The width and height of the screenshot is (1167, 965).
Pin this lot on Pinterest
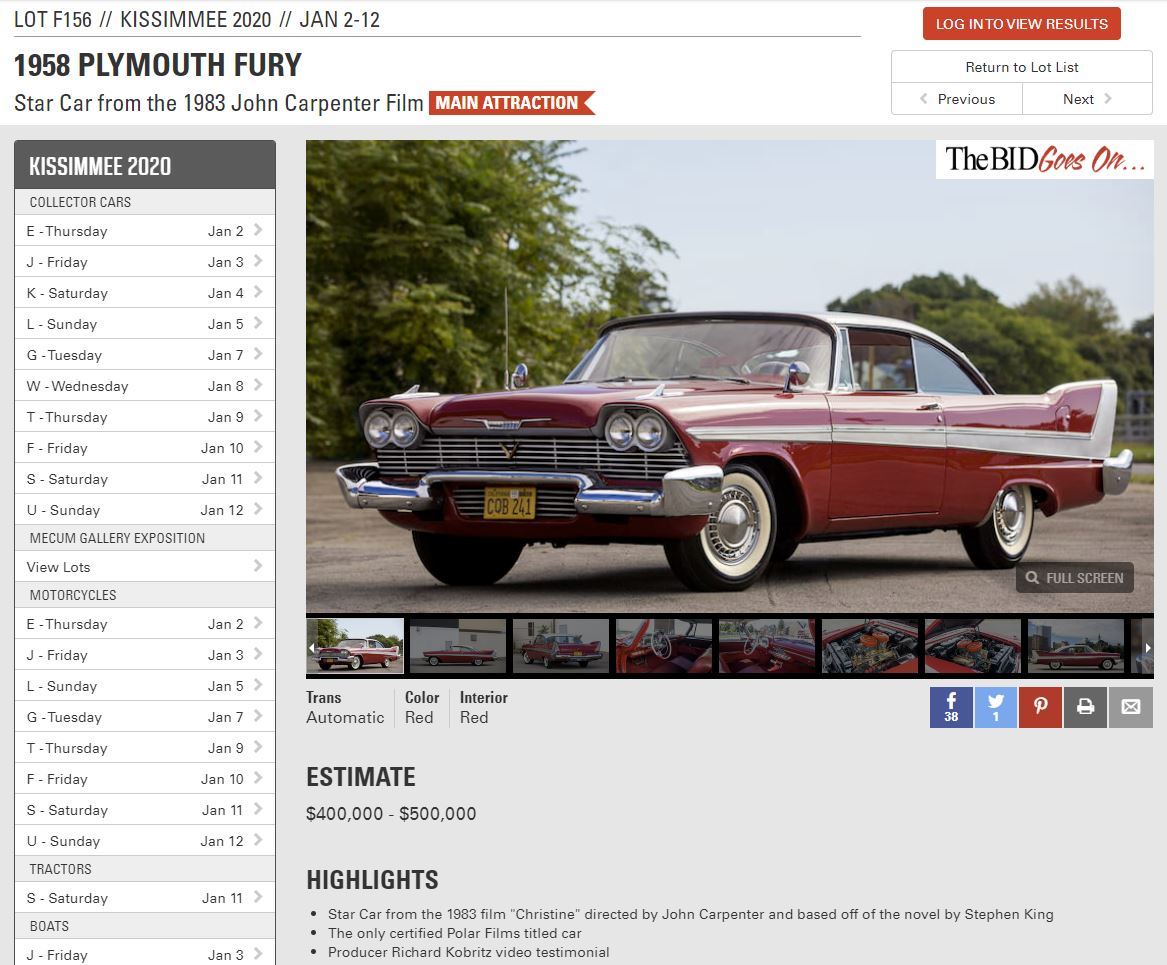tap(1040, 707)
